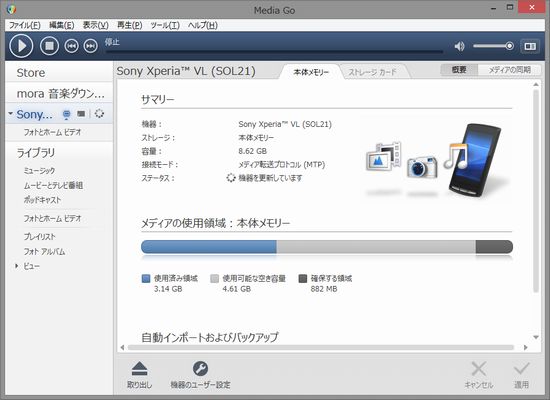Collapse the Sony device tree arrow
Image resolution: width=550 pixels, height=400 pixels.
[11, 114]
